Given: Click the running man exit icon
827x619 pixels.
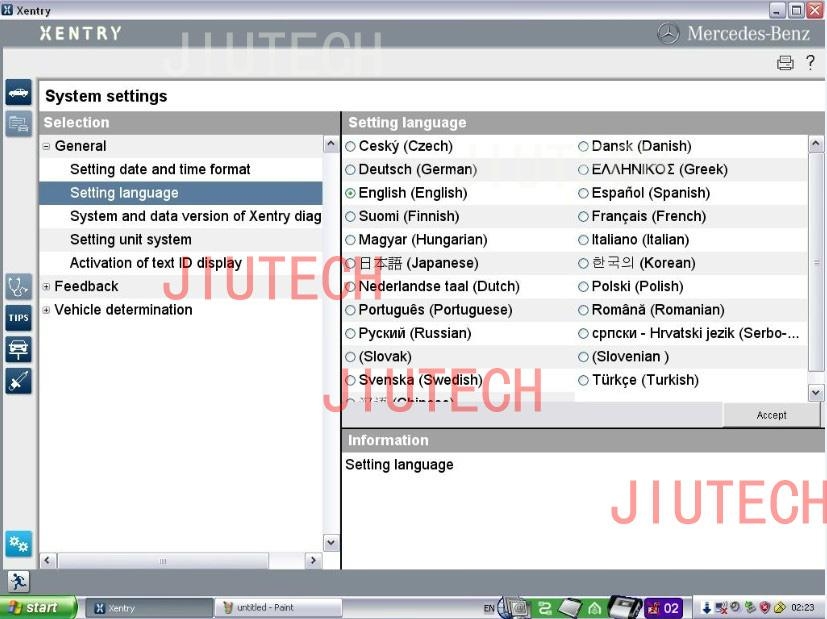Looking at the screenshot, I should [x=18, y=582].
